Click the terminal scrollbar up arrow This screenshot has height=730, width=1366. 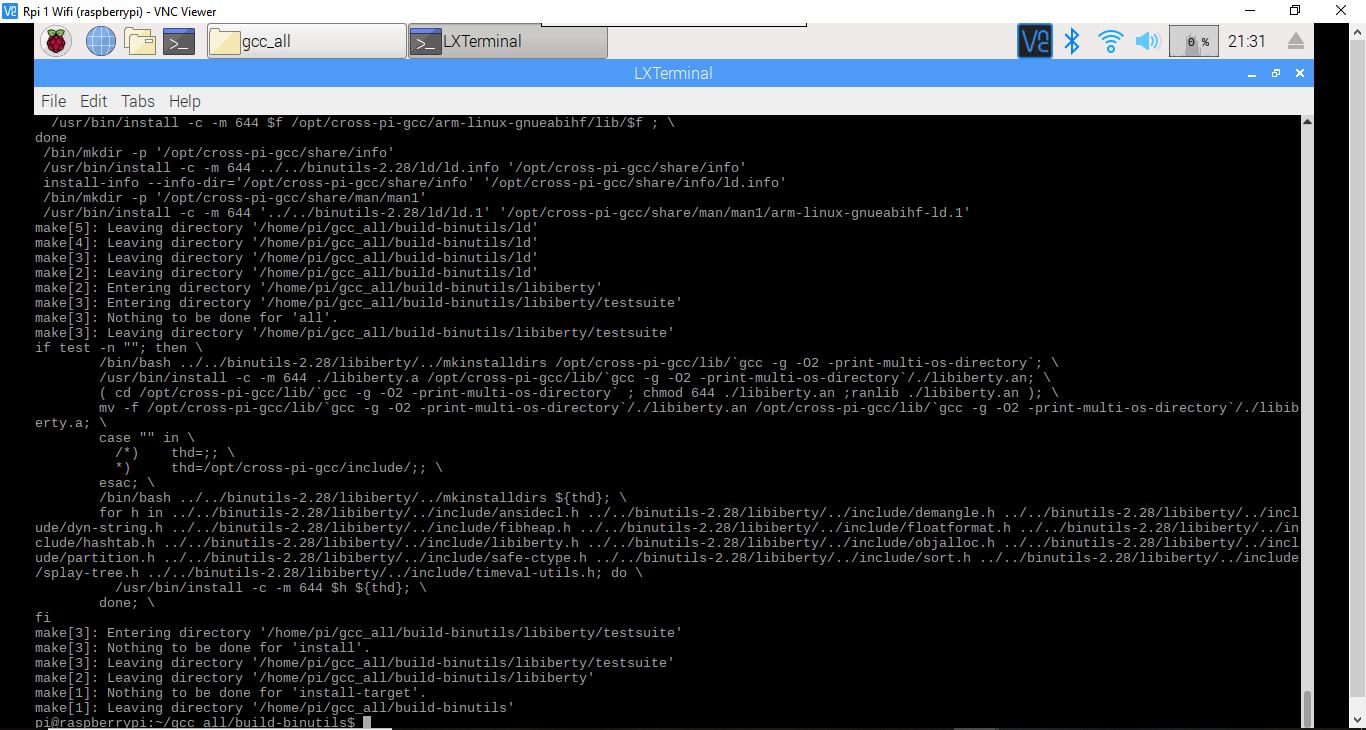1306,122
